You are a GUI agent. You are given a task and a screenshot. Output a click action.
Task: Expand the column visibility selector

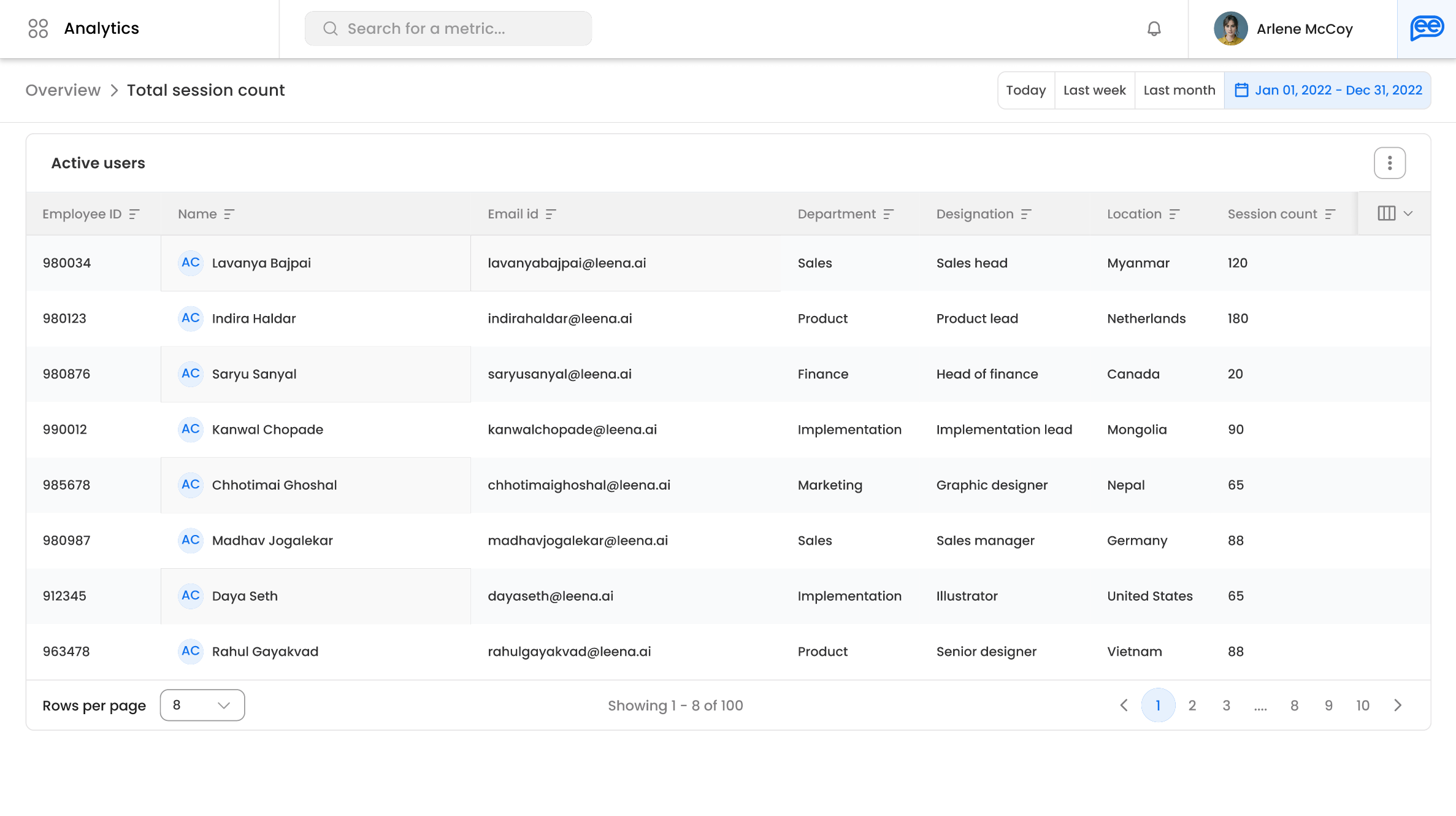(x=1395, y=214)
